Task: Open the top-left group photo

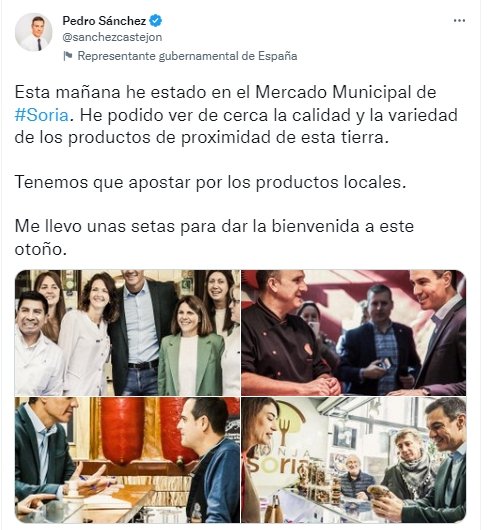Action: (x=127, y=333)
